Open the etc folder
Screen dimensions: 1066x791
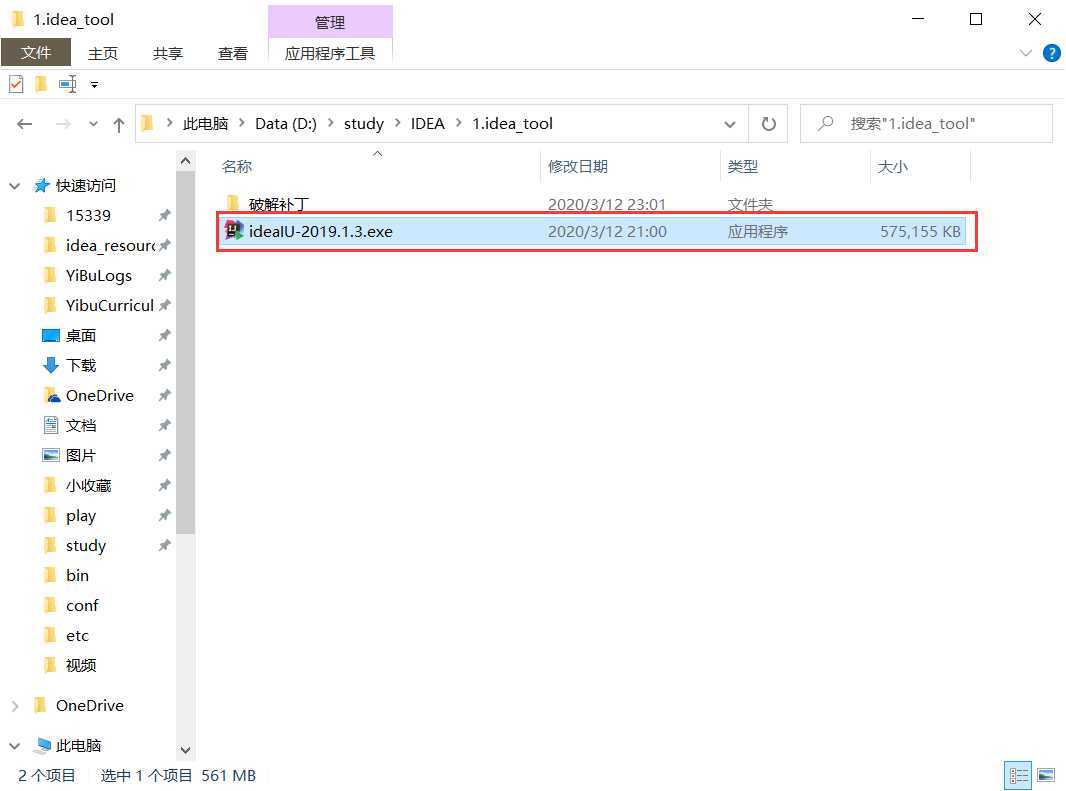(77, 635)
